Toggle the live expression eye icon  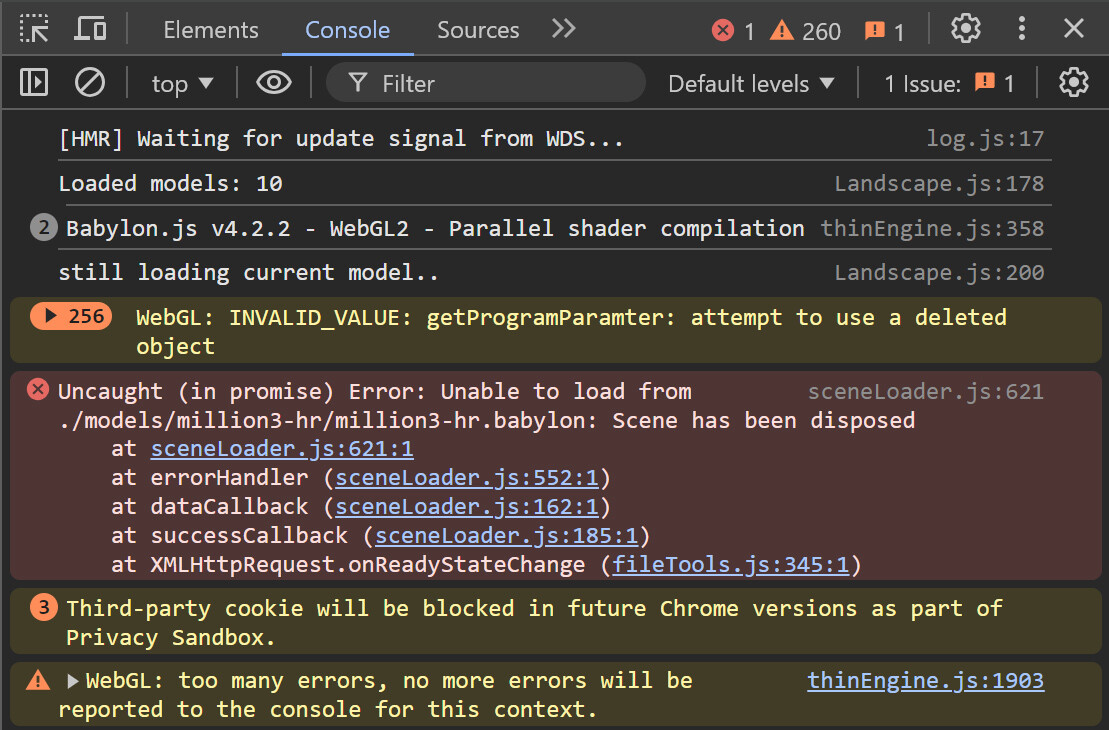point(273,82)
